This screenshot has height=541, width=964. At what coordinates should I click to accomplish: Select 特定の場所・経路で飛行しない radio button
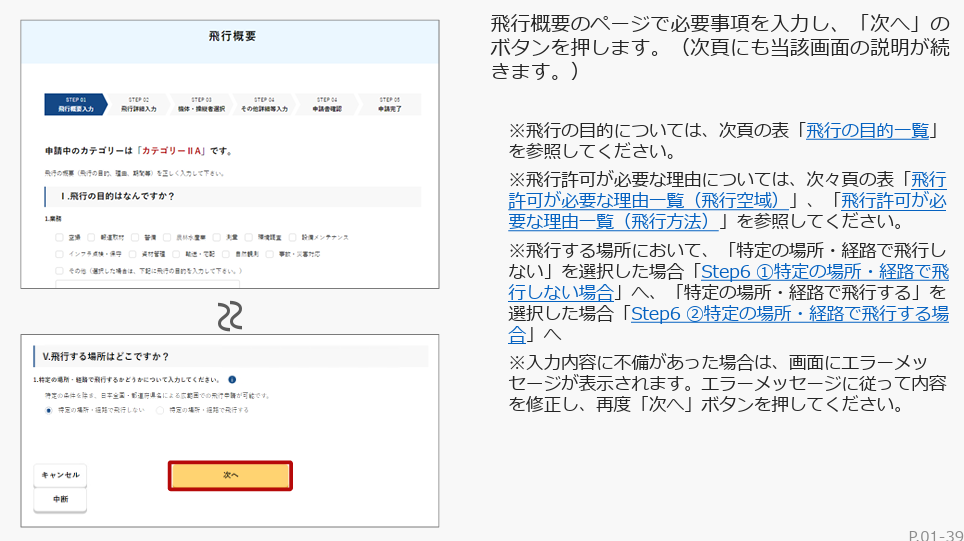[49, 410]
